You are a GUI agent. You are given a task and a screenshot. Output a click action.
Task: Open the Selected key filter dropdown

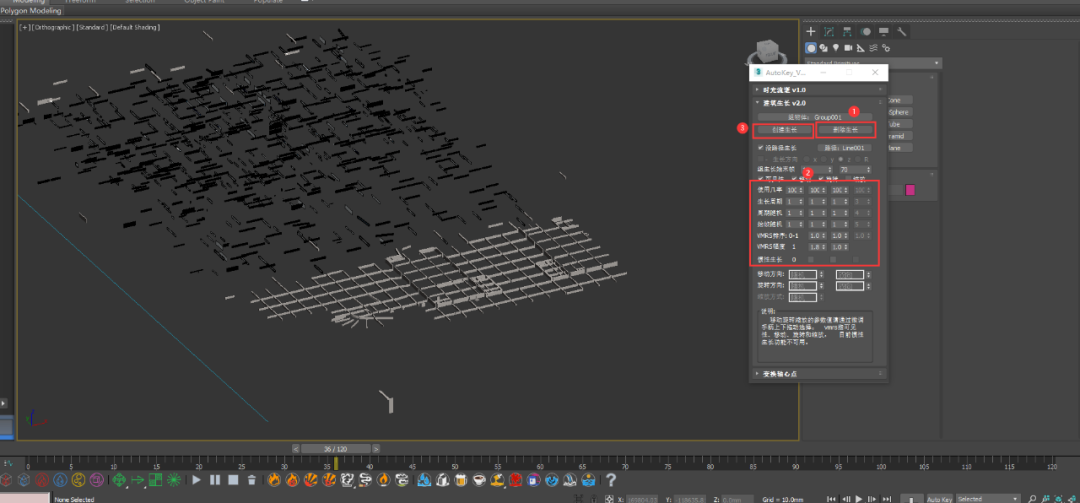pyautogui.click(x=988, y=498)
